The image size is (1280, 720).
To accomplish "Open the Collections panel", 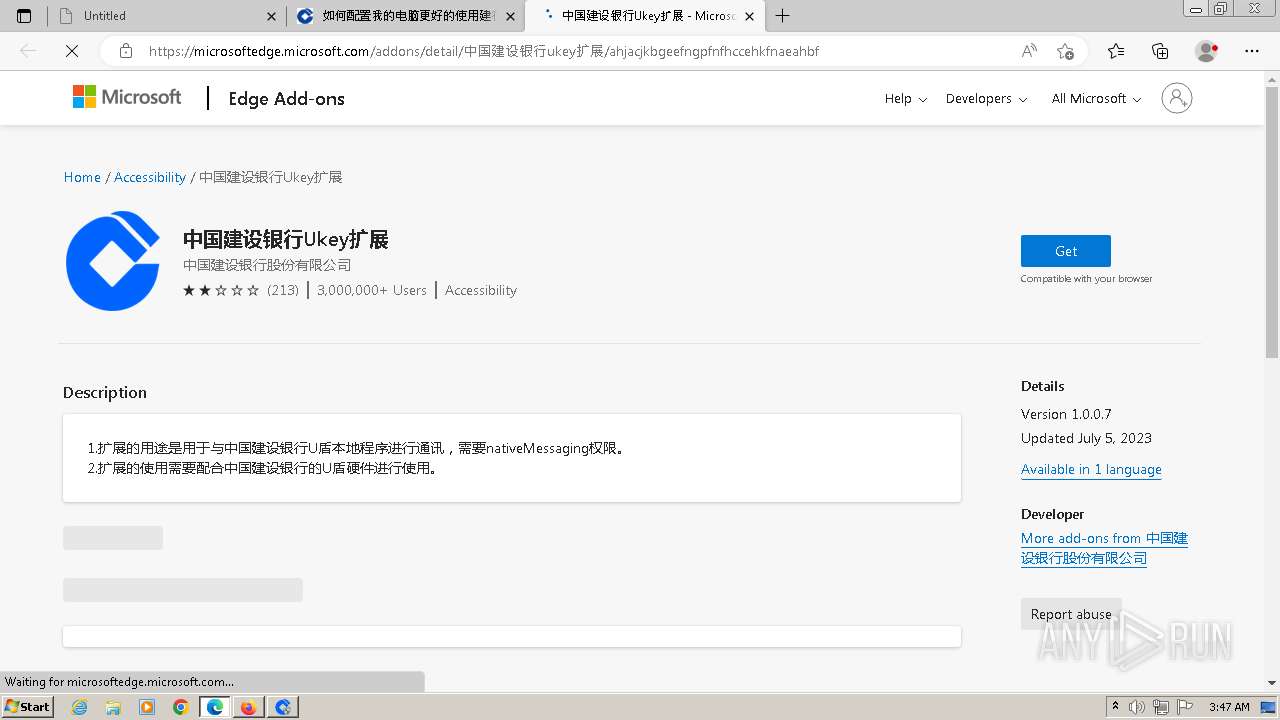I will (x=1160, y=51).
